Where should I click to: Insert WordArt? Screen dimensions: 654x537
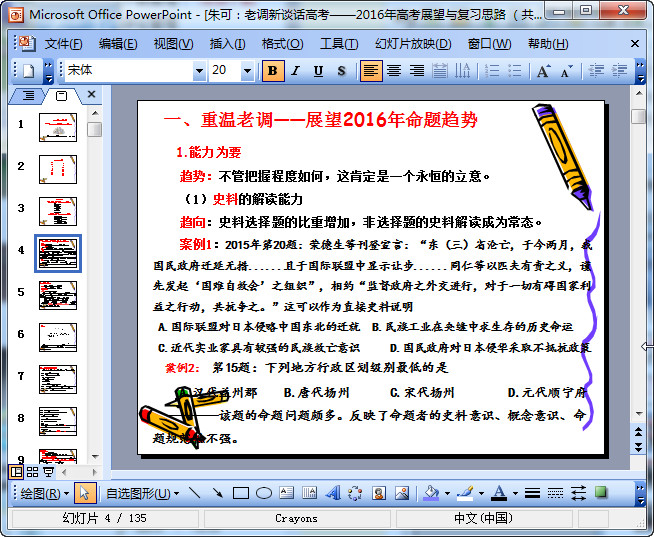(333, 494)
